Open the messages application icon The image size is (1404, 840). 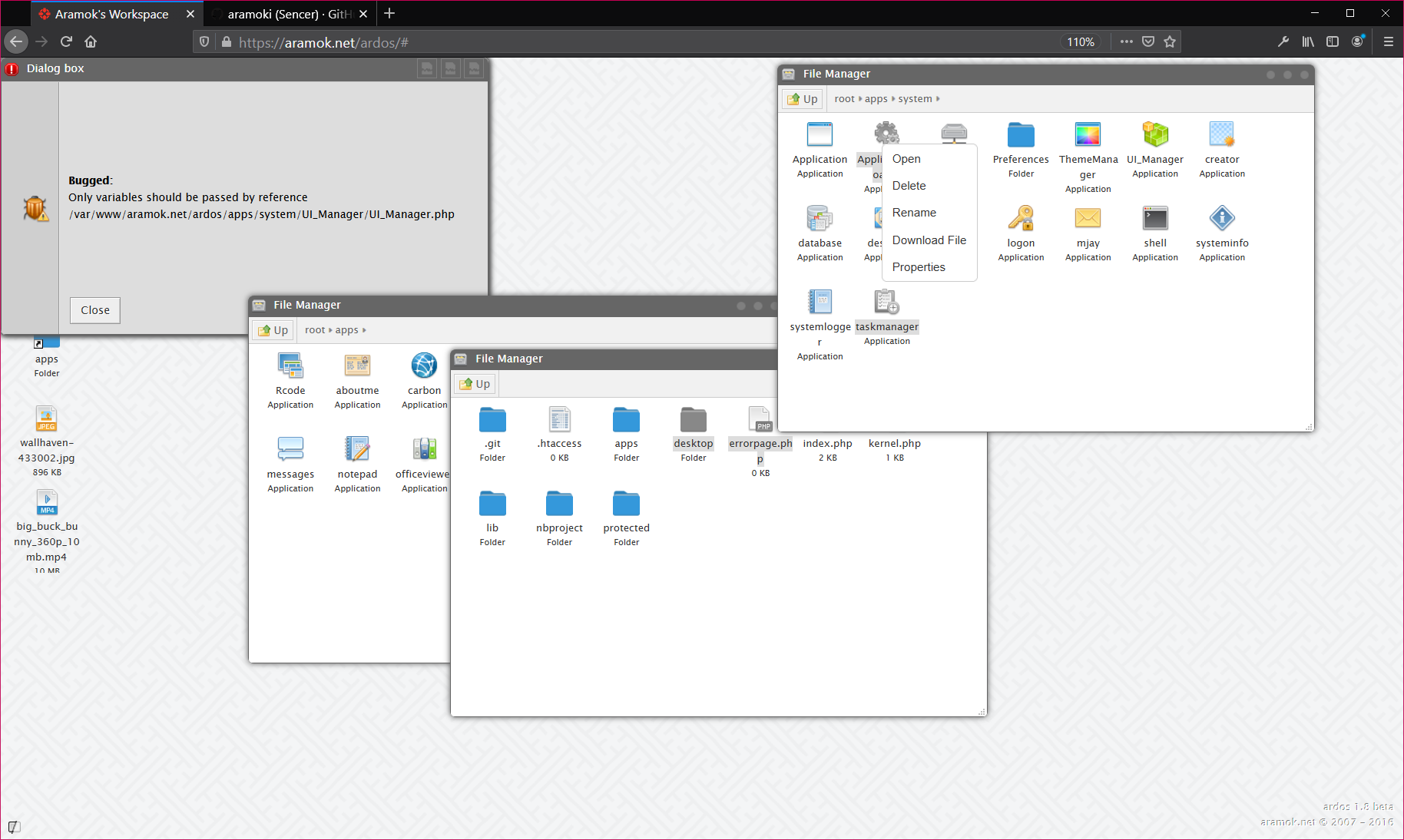pos(290,450)
